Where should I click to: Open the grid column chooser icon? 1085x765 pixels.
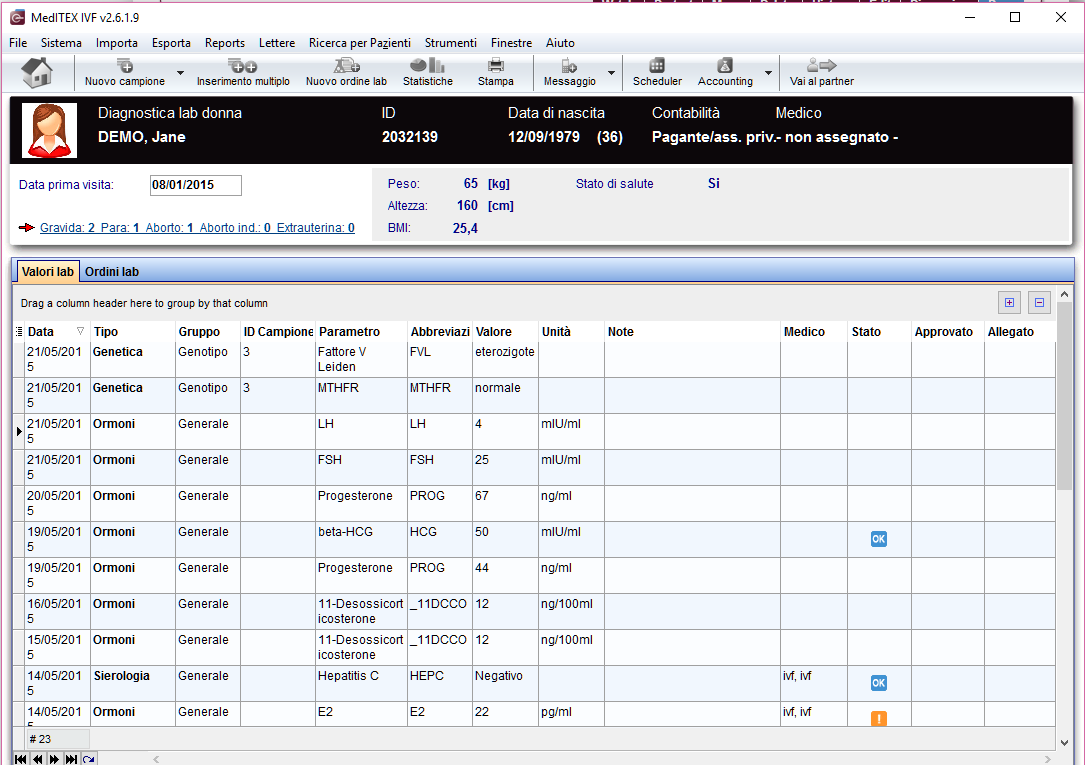[x=19, y=332]
